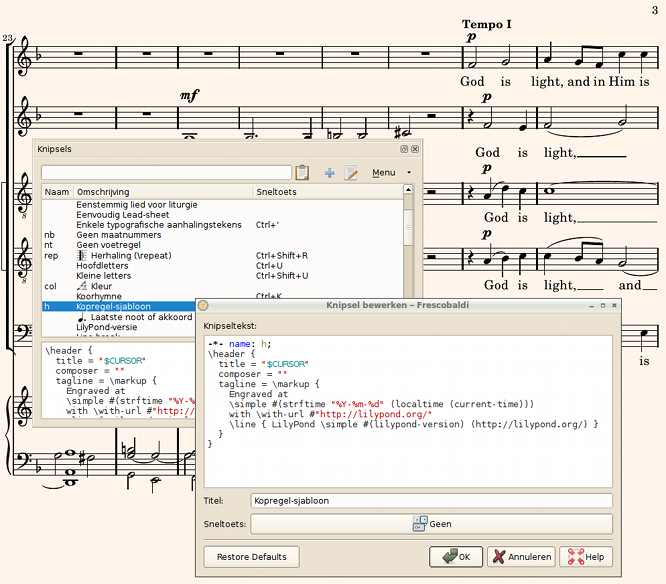Sort snippets by Naam column header
The width and height of the screenshot is (666, 584).
57,192
